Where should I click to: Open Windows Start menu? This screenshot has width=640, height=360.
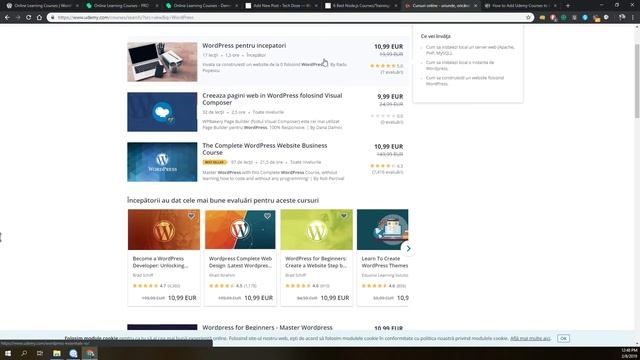(7, 353)
